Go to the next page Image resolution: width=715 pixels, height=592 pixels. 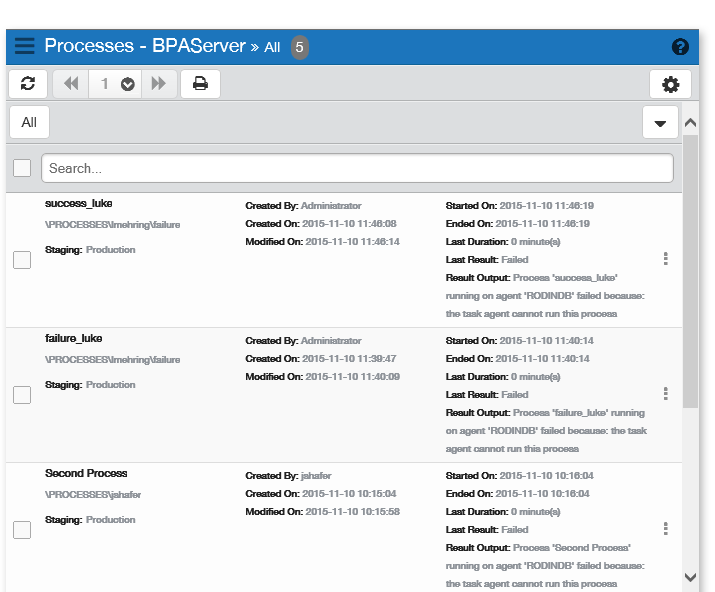(x=158, y=84)
